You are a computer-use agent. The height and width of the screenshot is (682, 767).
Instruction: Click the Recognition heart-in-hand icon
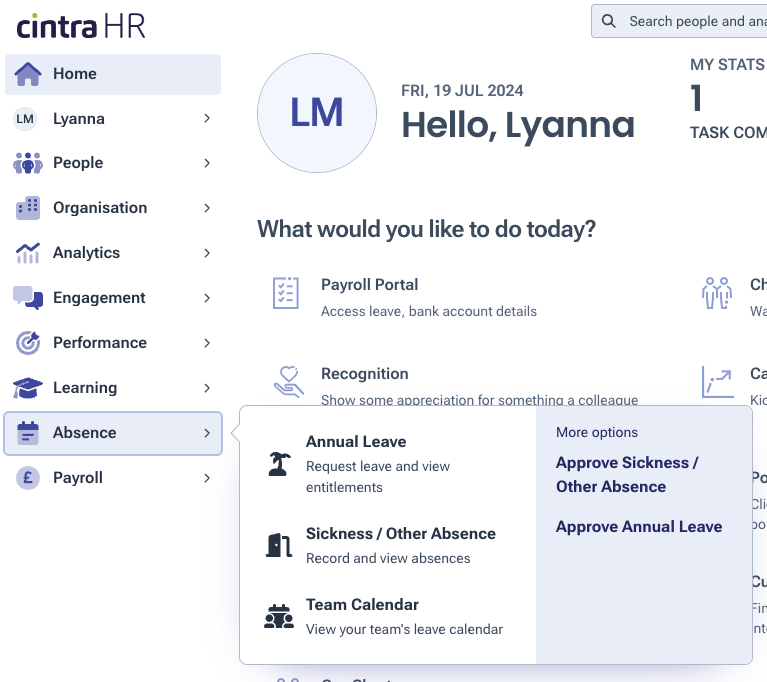288,382
